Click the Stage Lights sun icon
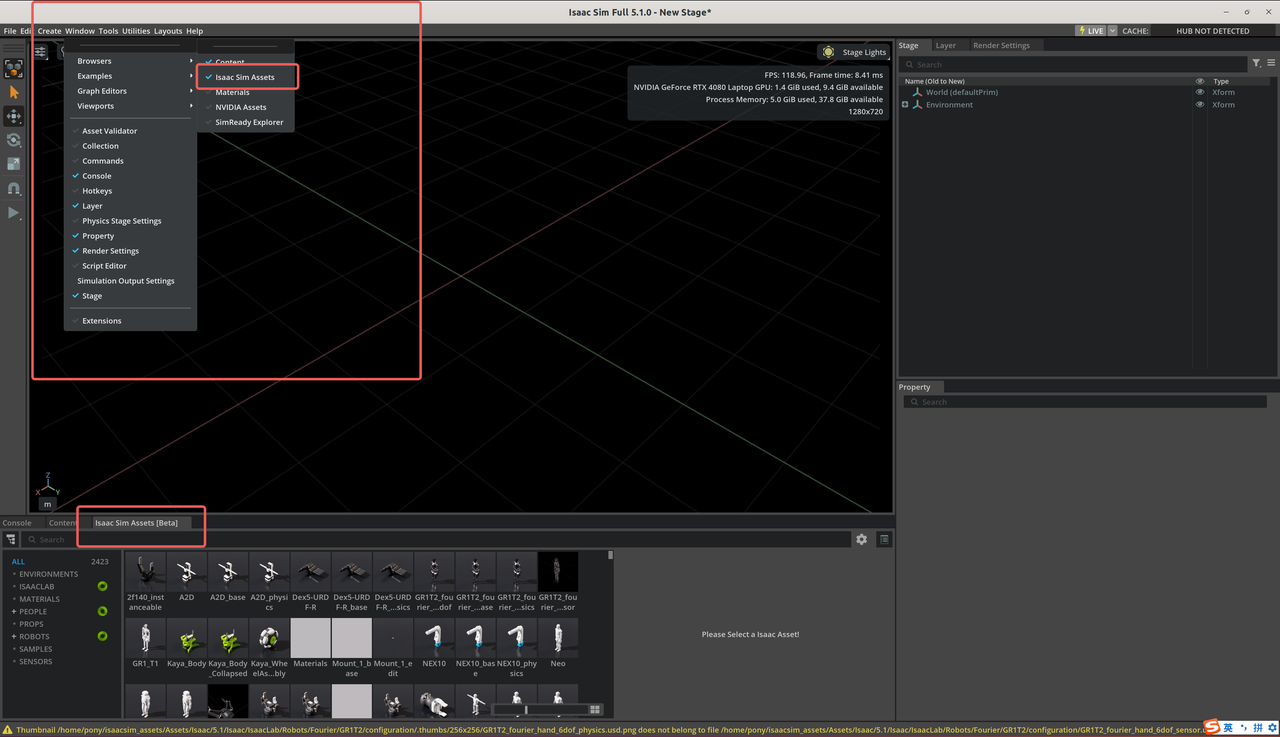The image size is (1280, 737). point(828,52)
